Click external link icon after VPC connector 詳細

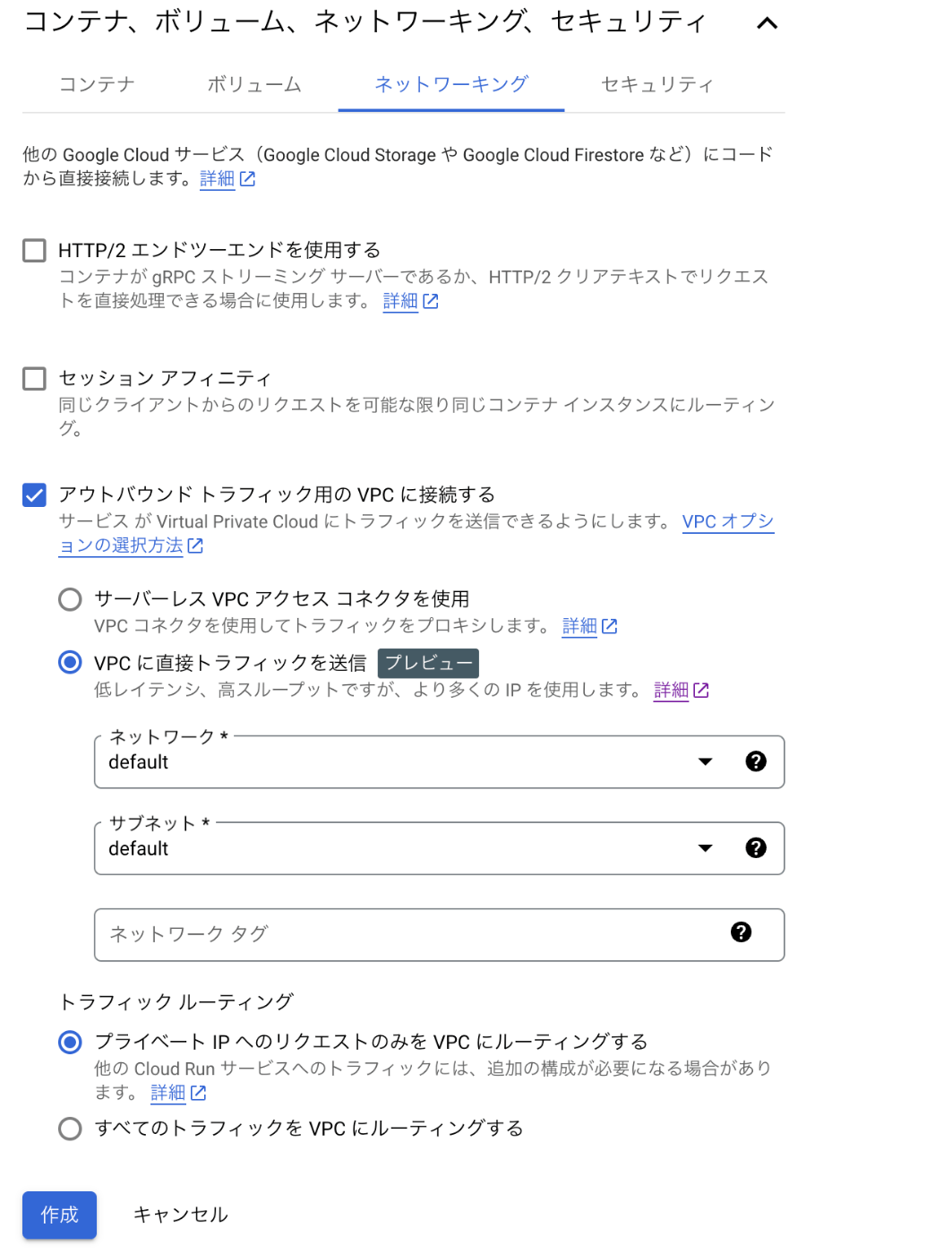click(610, 626)
